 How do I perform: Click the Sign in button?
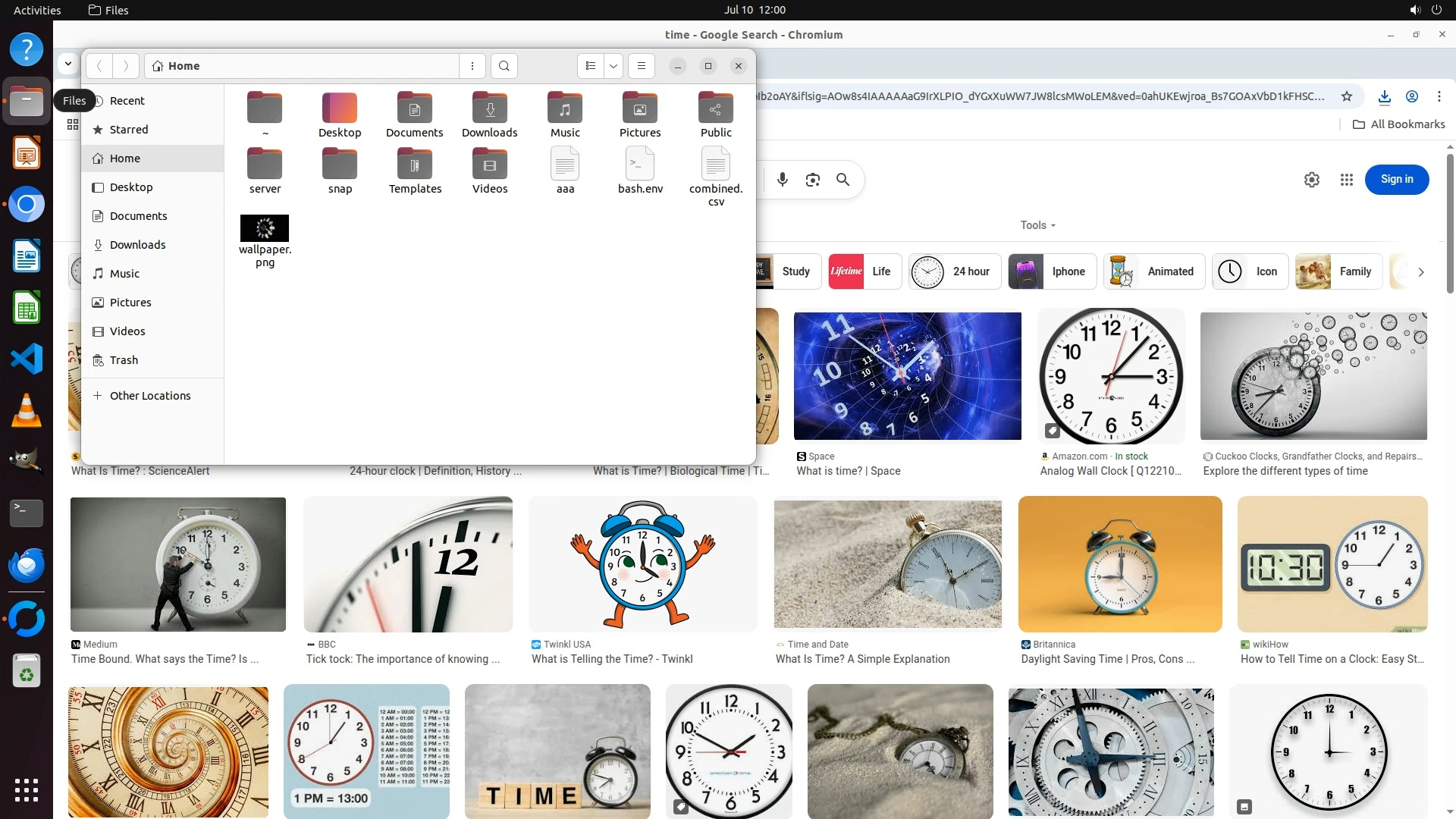click(1397, 180)
